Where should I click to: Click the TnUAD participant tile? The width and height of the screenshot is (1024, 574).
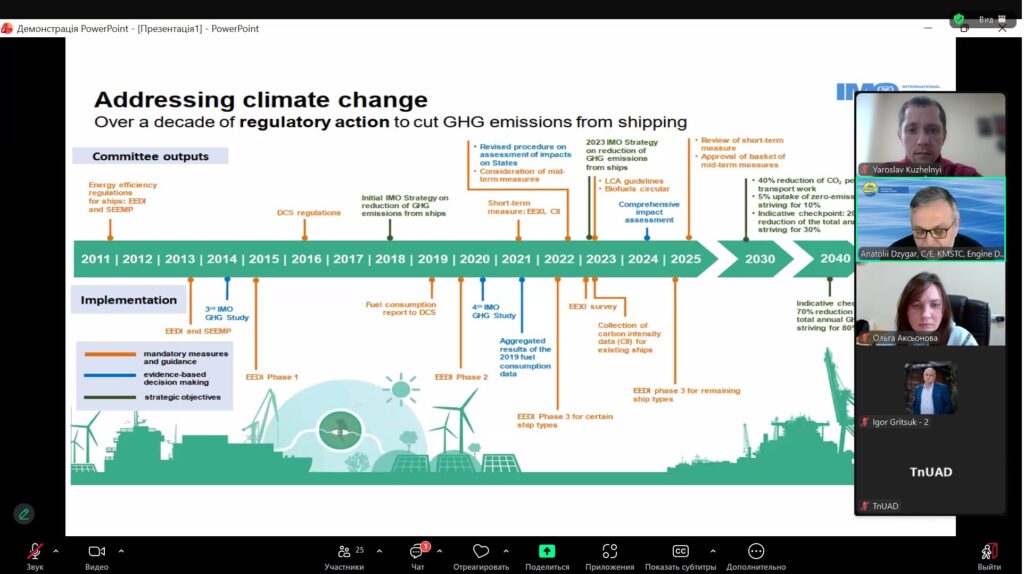tap(930, 471)
